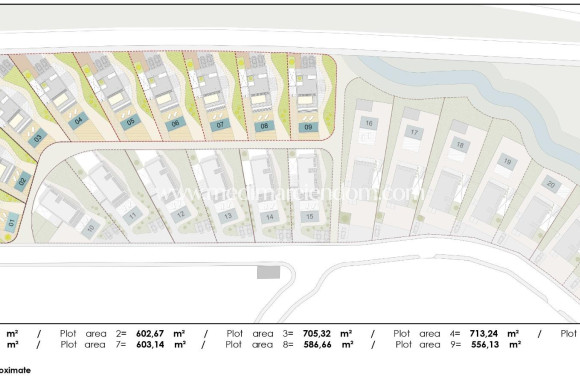Choose the plot 20 label

551,184
